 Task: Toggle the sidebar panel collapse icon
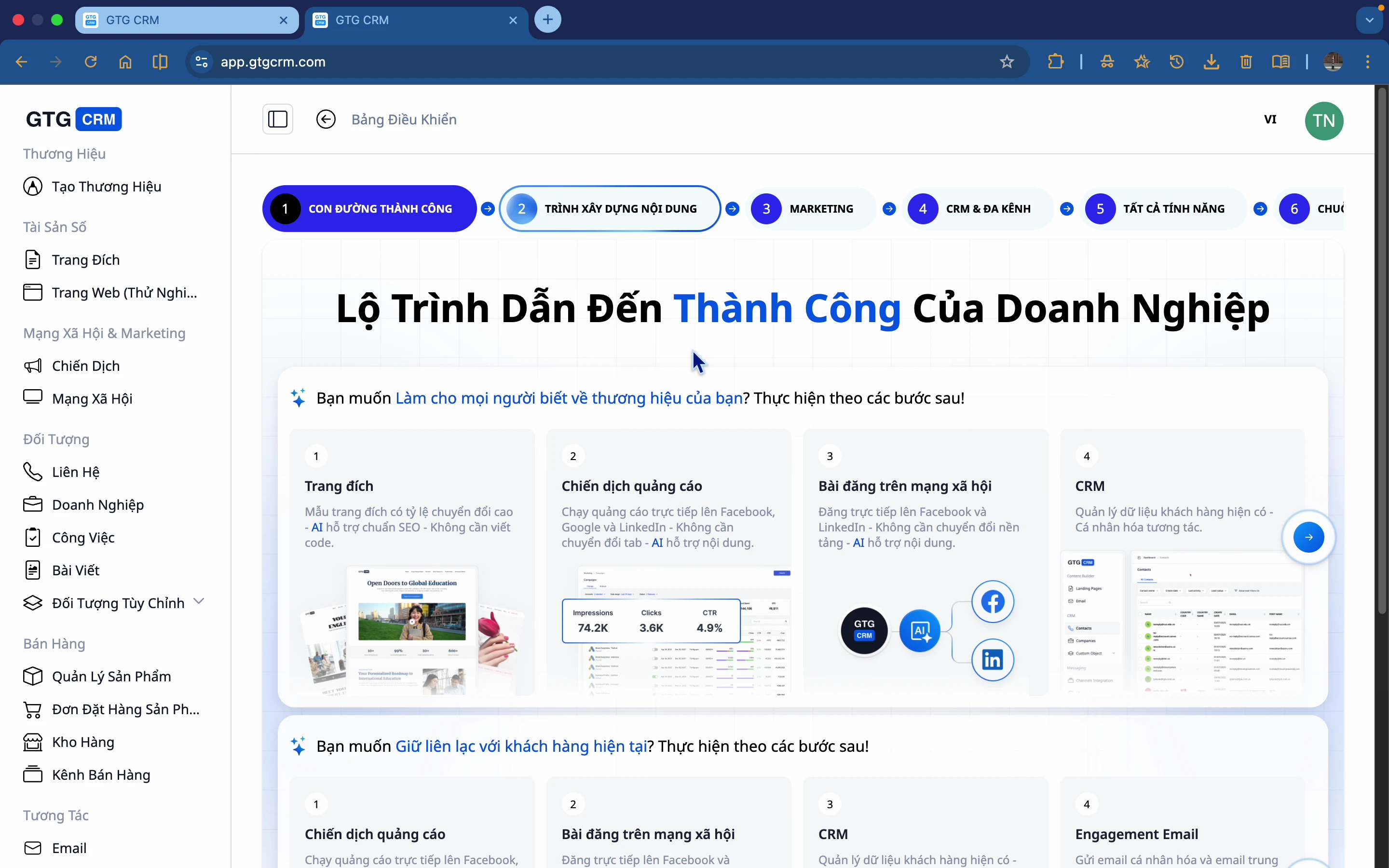[x=277, y=119]
